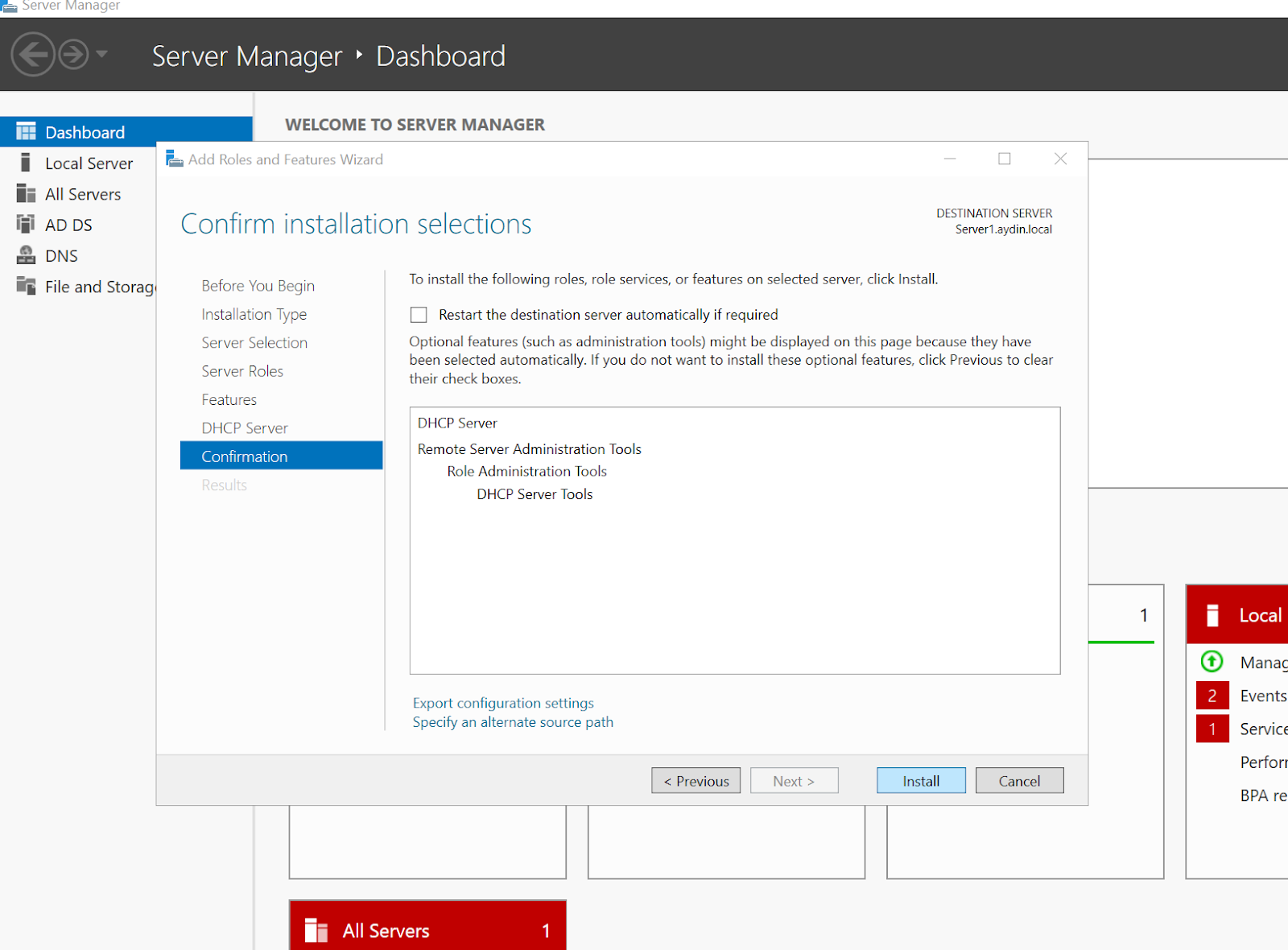This screenshot has width=1288, height=950.
Task: Select DHCP Server Tools entry
Action: tap(535, 494)
